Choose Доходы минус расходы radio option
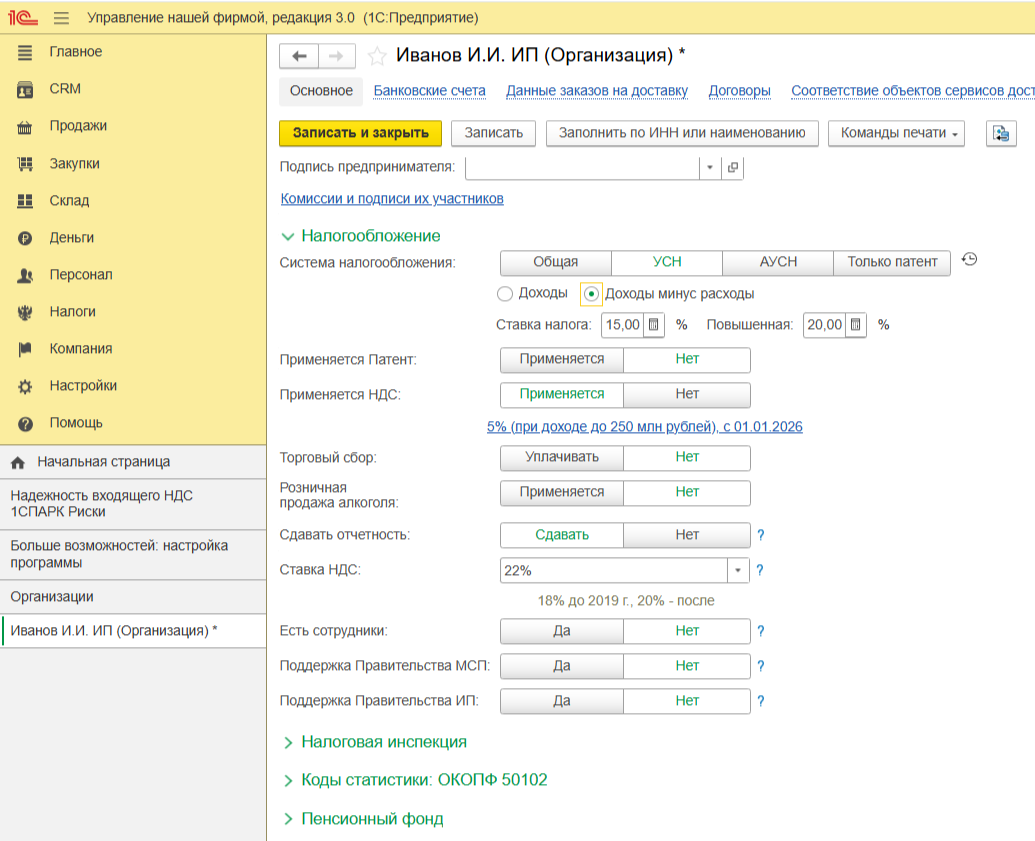 [591, 294]
